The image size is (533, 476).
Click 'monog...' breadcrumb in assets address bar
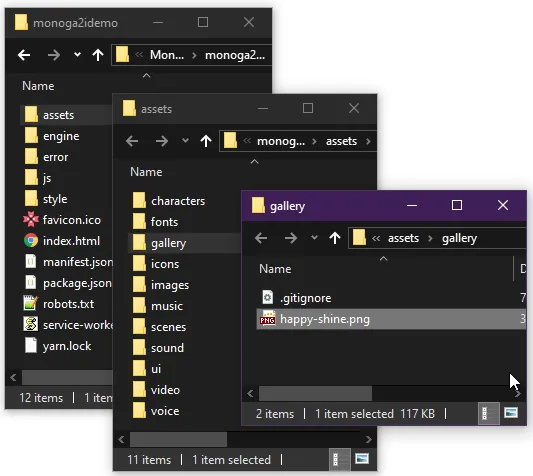[x=281, y=141]
